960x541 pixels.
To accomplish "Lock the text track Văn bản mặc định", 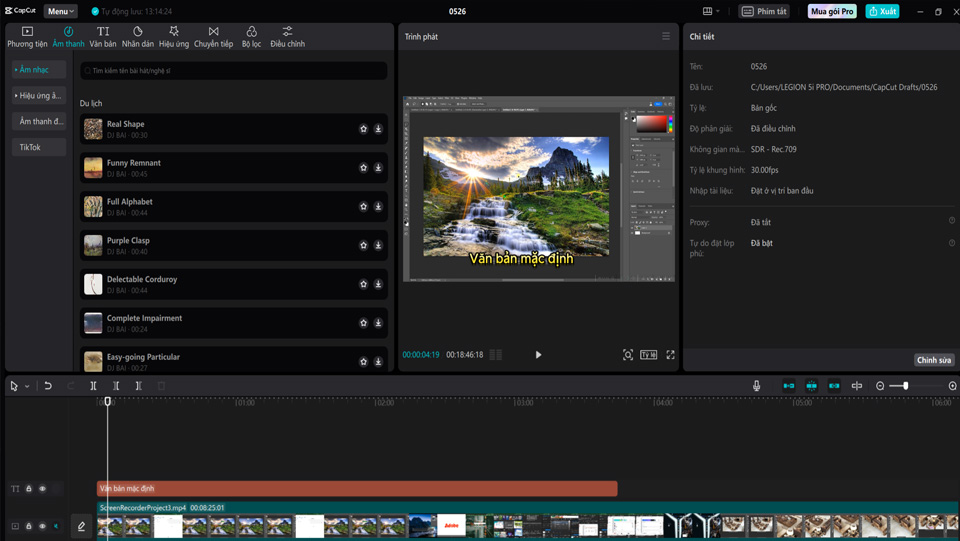I will pos(29,488).
